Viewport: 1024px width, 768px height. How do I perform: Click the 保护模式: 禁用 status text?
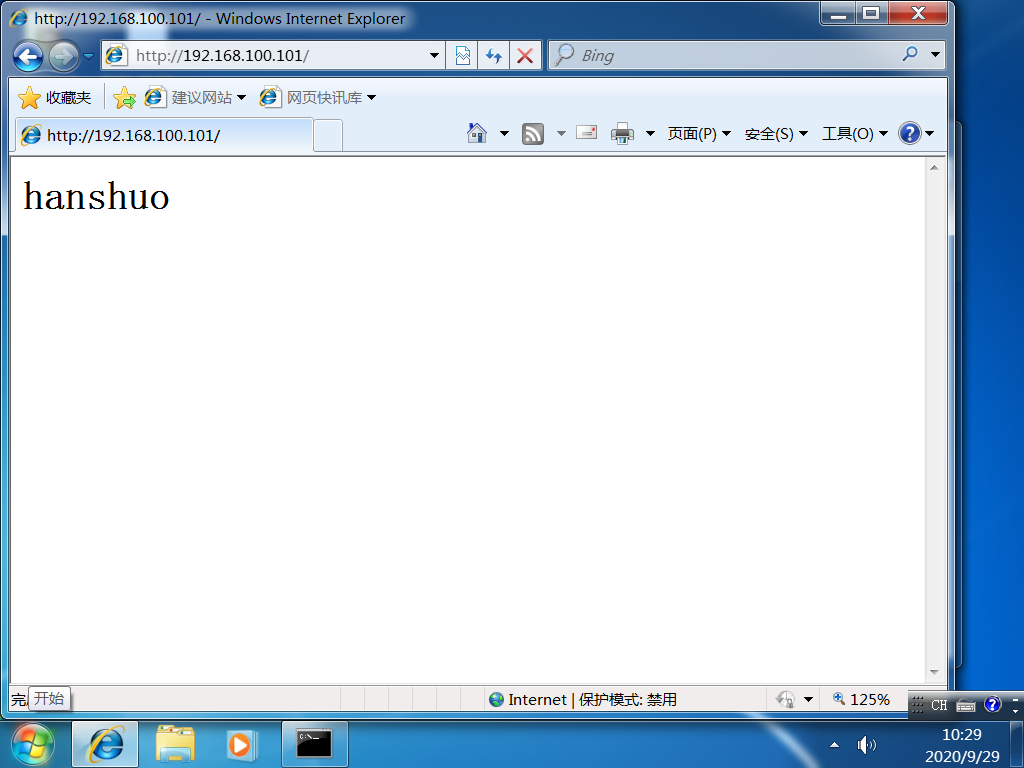[628, 699]
